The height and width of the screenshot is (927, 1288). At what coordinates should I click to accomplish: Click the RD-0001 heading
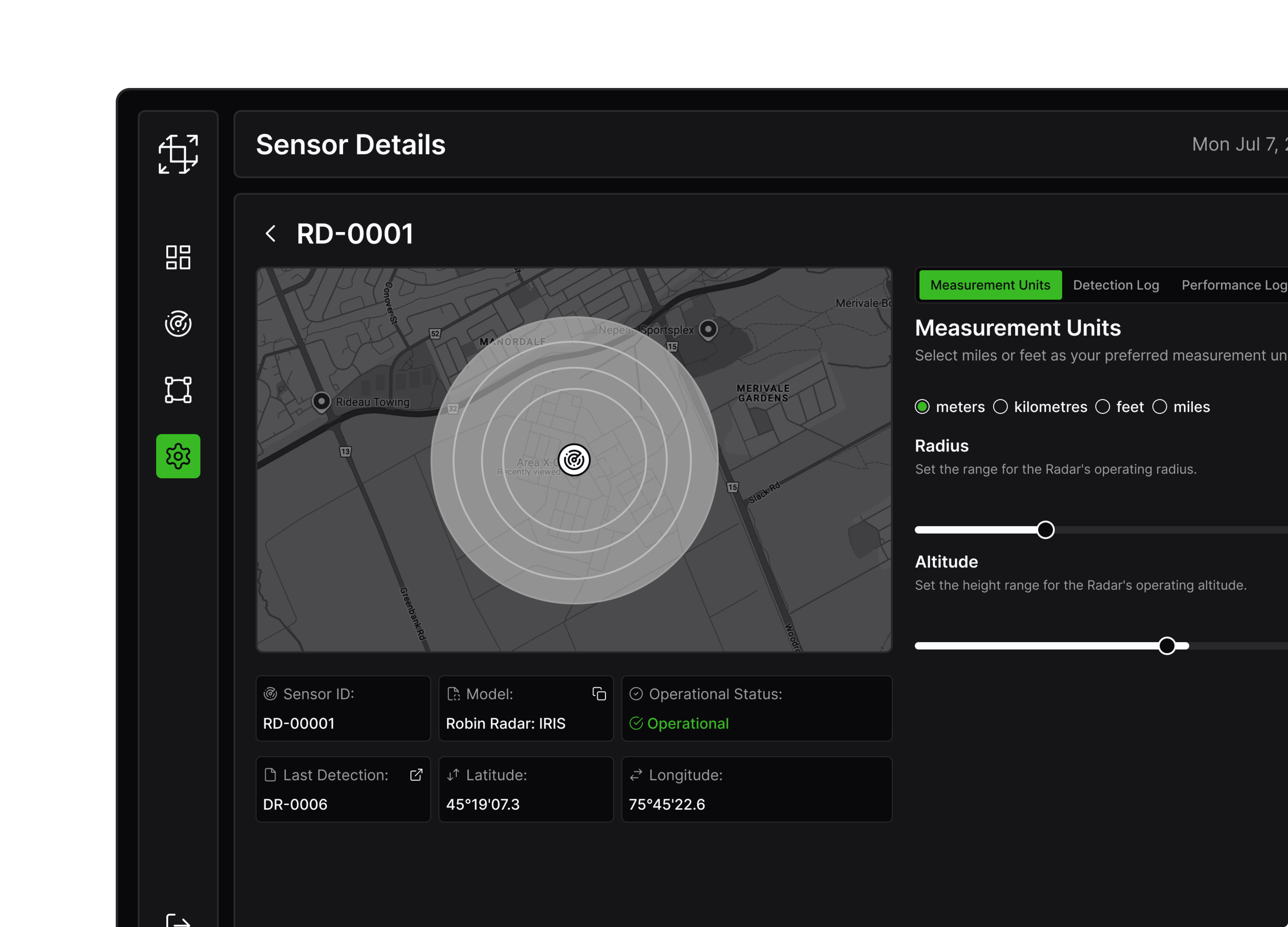click(x=355, y=233)
